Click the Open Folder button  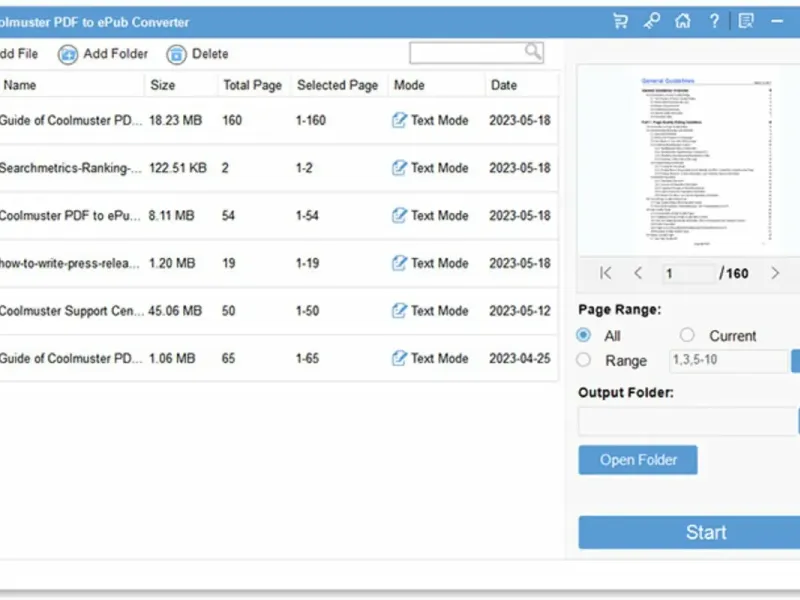pos(638,460)
